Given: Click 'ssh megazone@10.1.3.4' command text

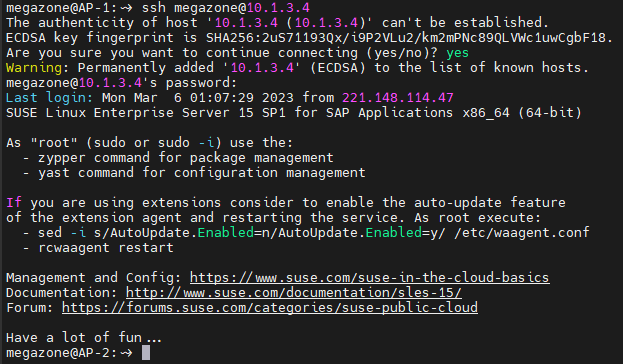Looking at the screenshot, I should point(226,8).
